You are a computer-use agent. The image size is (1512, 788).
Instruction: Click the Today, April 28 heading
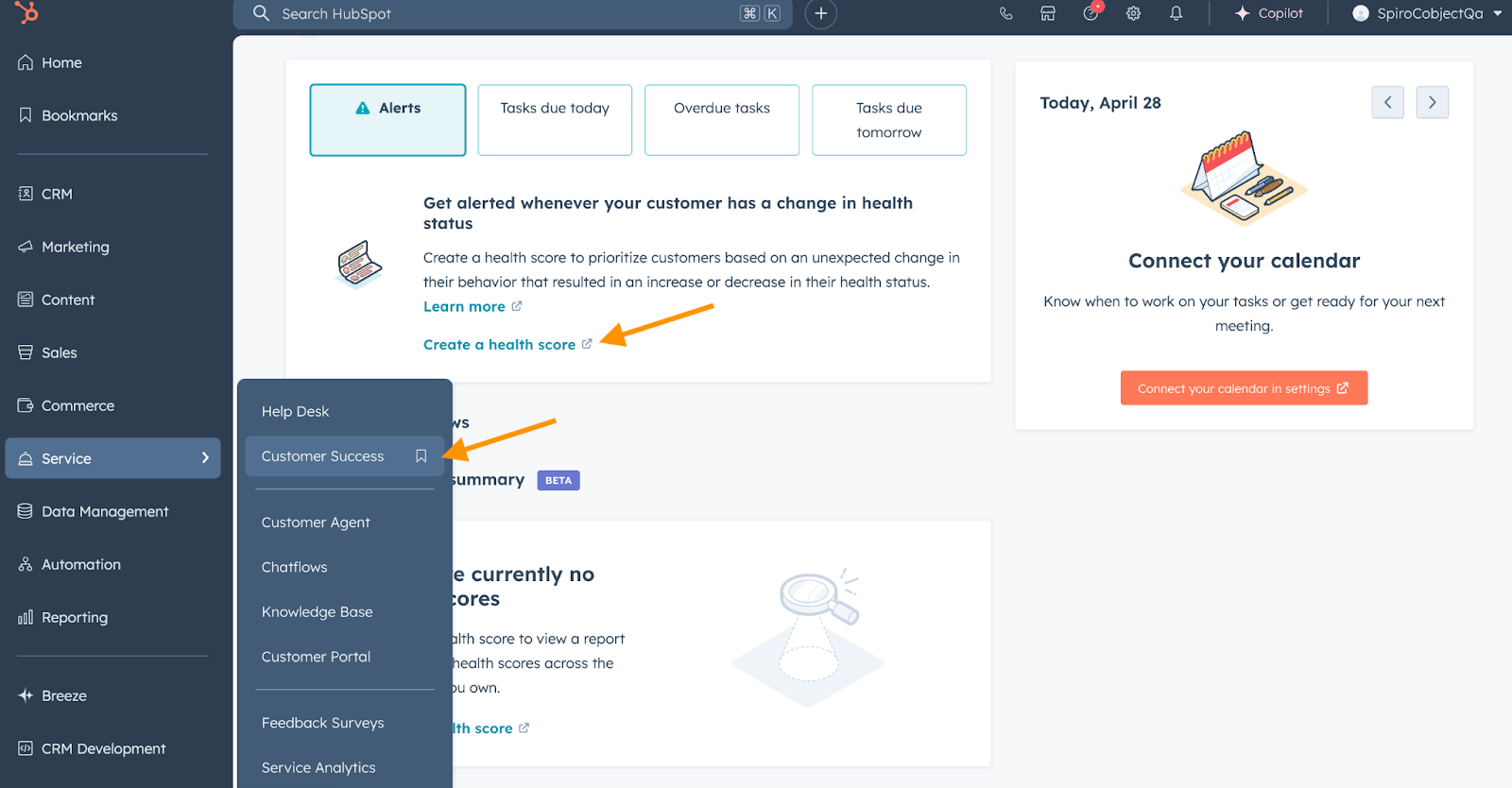[1100, 103]
